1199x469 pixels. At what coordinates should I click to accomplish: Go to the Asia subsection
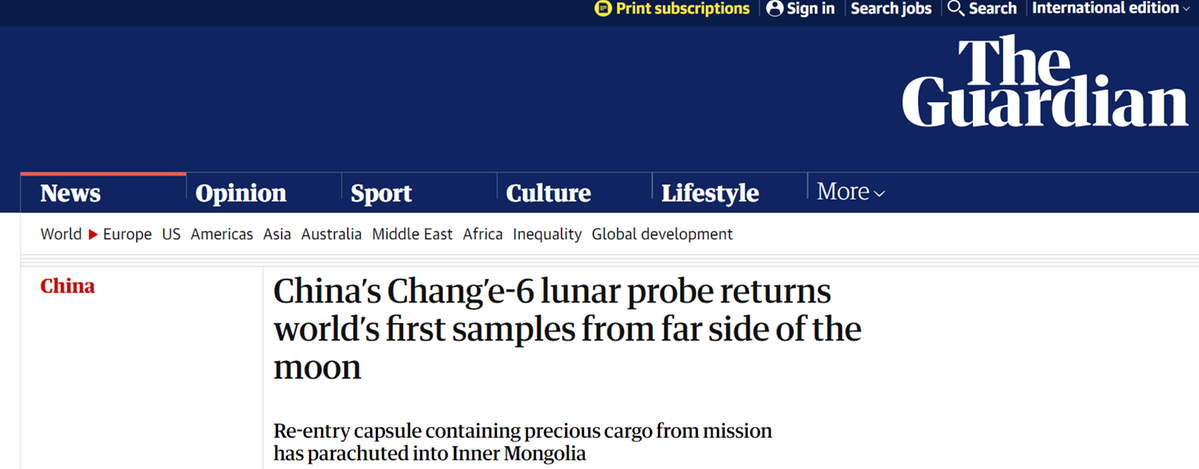(x=277, y=234)
